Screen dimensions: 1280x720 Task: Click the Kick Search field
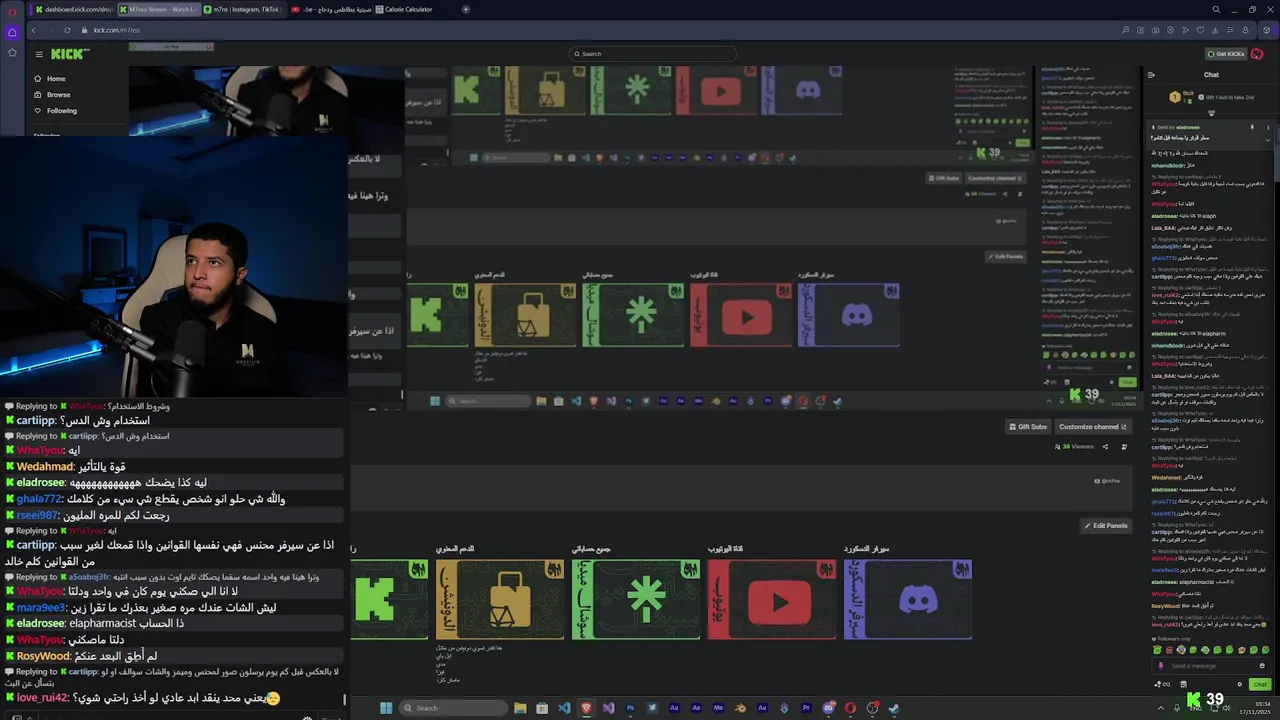652,54
